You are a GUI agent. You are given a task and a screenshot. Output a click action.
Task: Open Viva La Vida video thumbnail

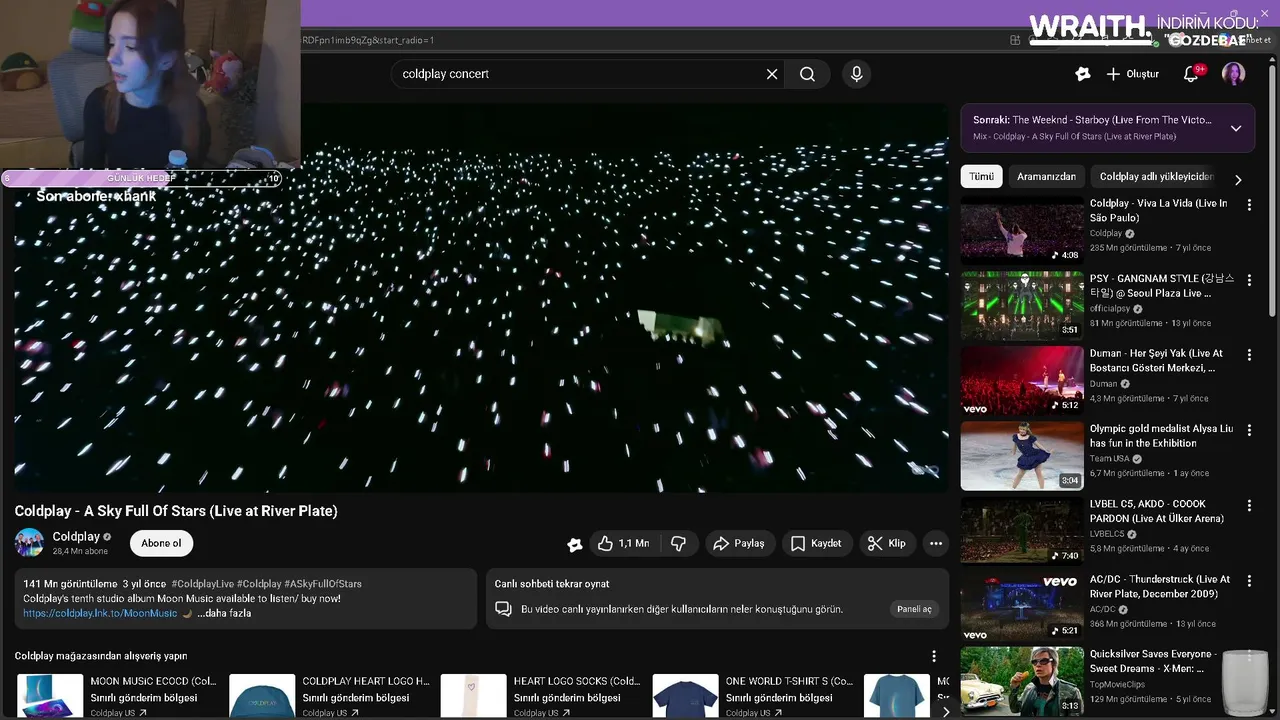tap(1022, 230)
